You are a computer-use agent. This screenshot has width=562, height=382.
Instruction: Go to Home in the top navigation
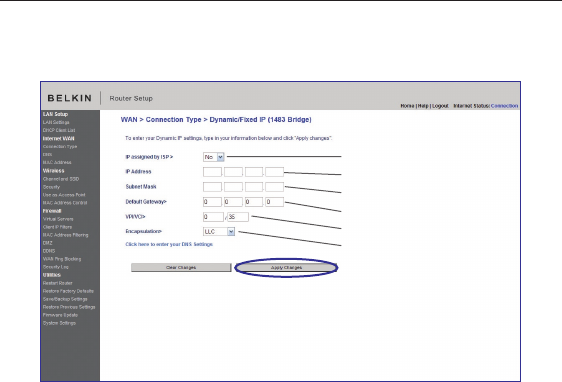(407, 106)
